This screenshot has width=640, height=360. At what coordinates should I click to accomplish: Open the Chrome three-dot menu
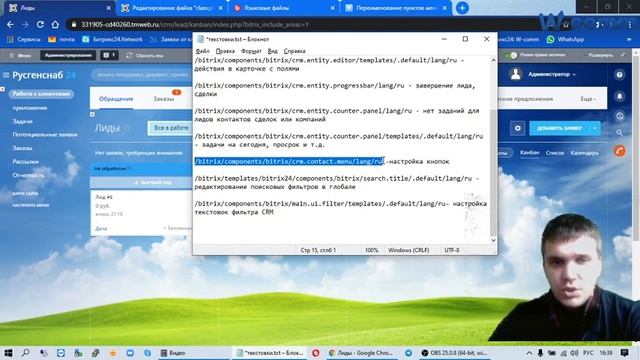[630, 25]
